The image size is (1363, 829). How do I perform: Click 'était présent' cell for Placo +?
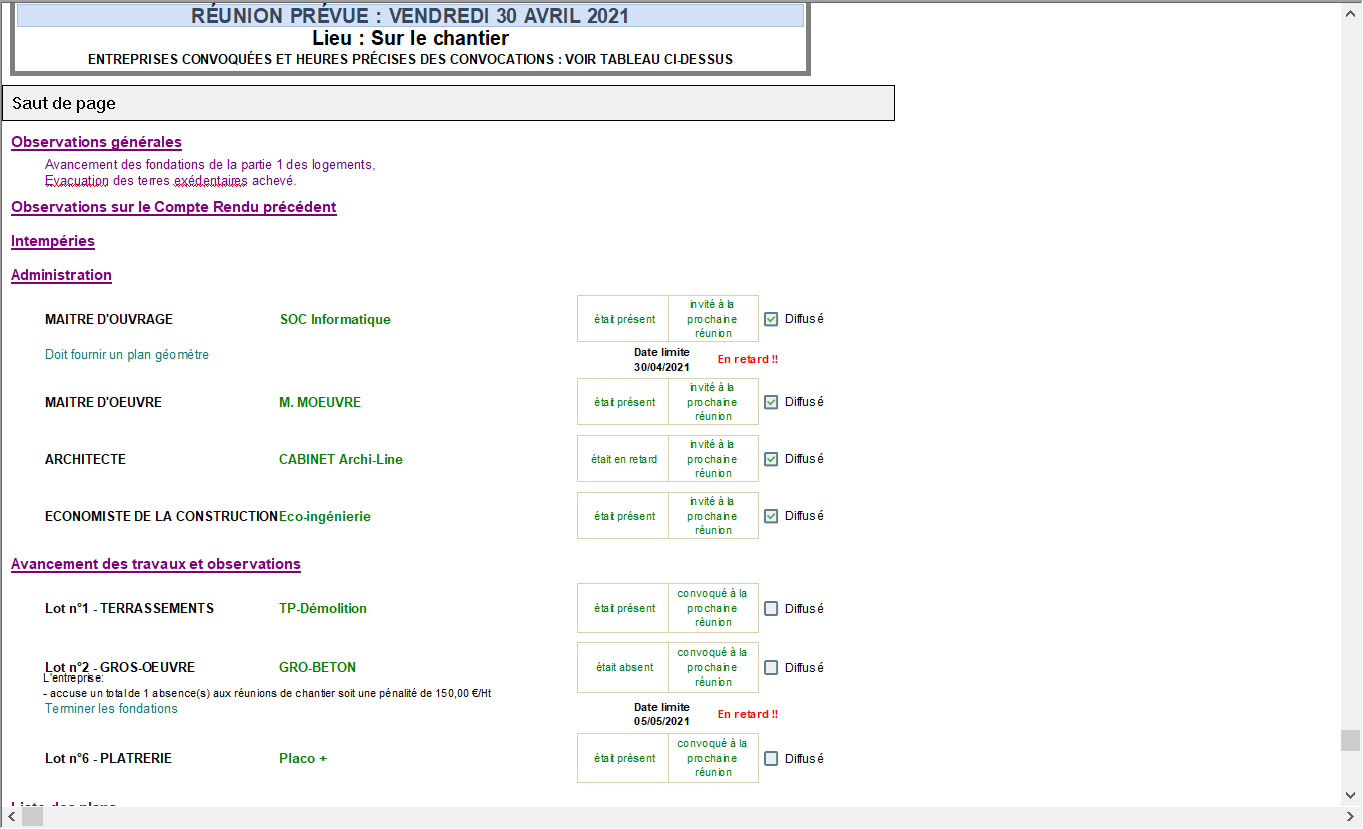(624, 758)
